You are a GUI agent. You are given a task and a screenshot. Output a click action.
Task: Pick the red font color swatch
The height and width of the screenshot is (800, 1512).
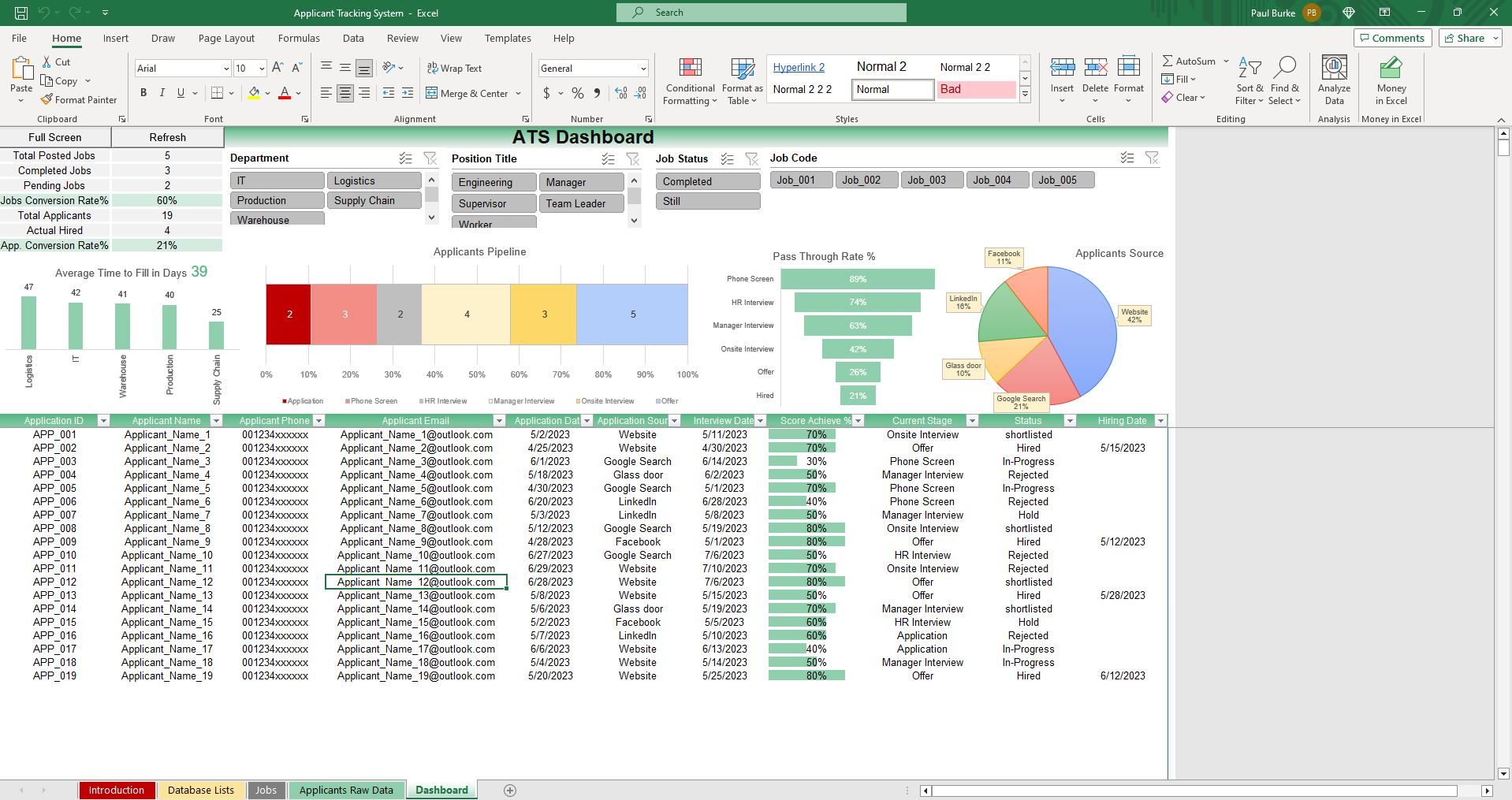point(285,98)
